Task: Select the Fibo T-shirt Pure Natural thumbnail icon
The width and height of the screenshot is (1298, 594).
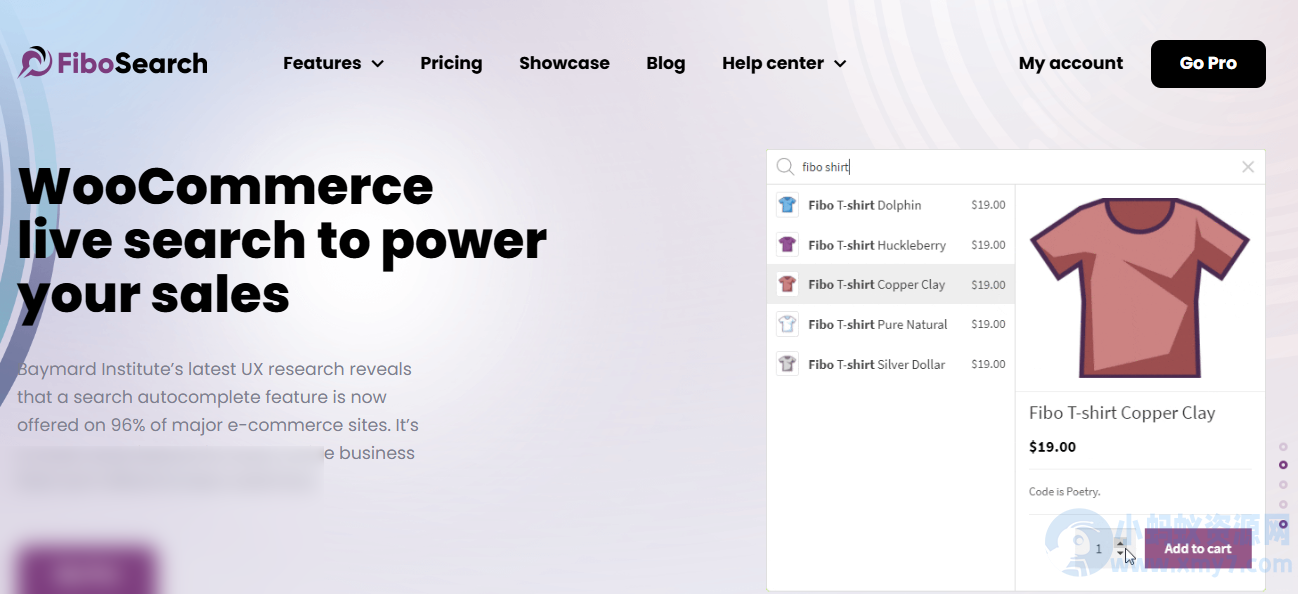Action: tap(787, 323)
